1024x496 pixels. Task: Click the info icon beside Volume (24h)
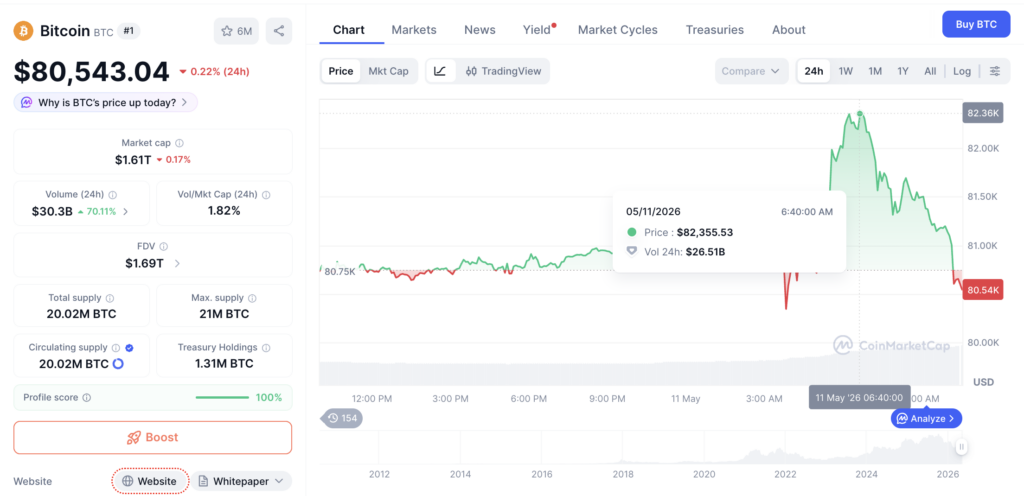[x=112, y=194]
